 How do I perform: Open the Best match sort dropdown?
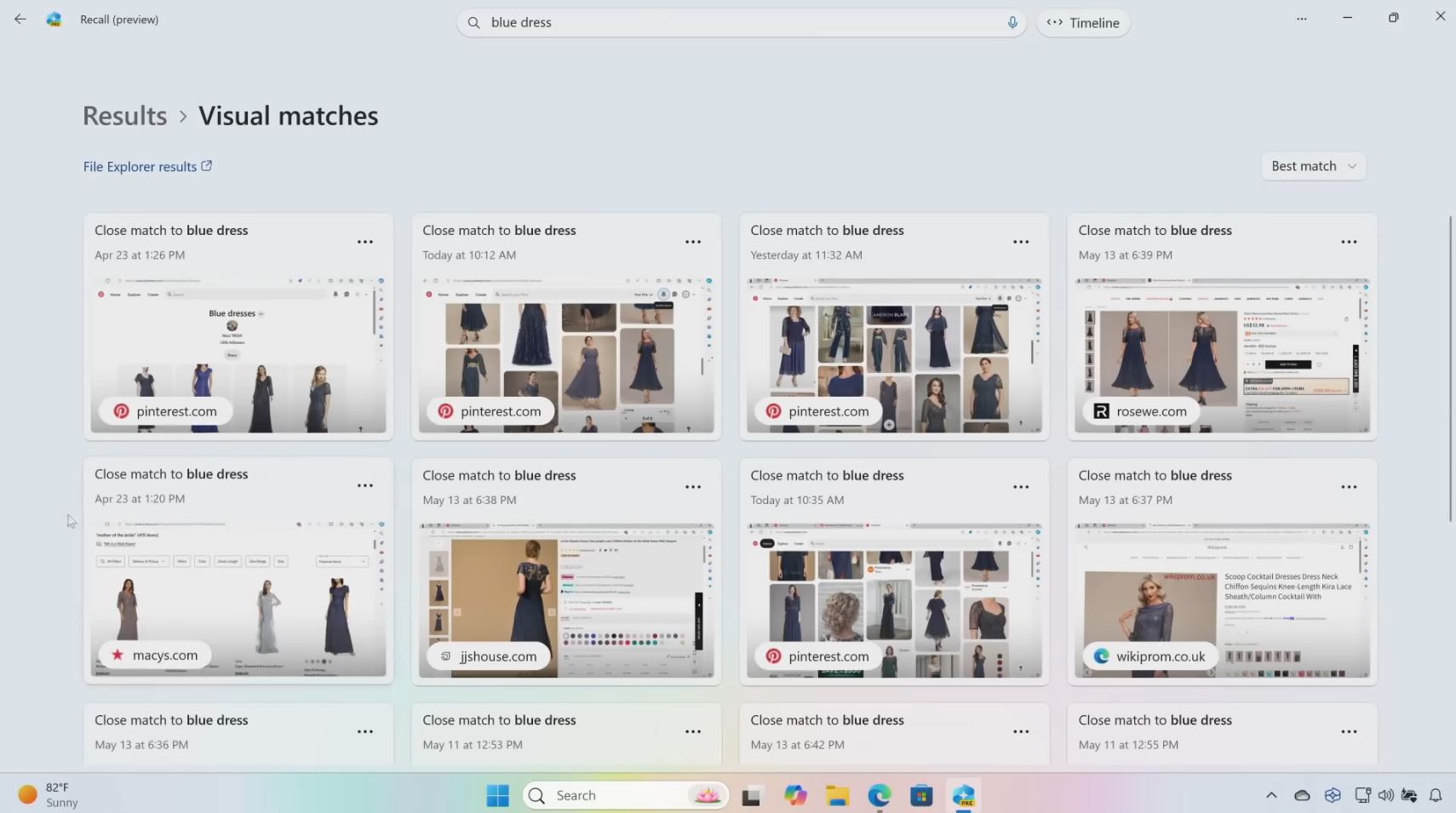point(1312,166)
